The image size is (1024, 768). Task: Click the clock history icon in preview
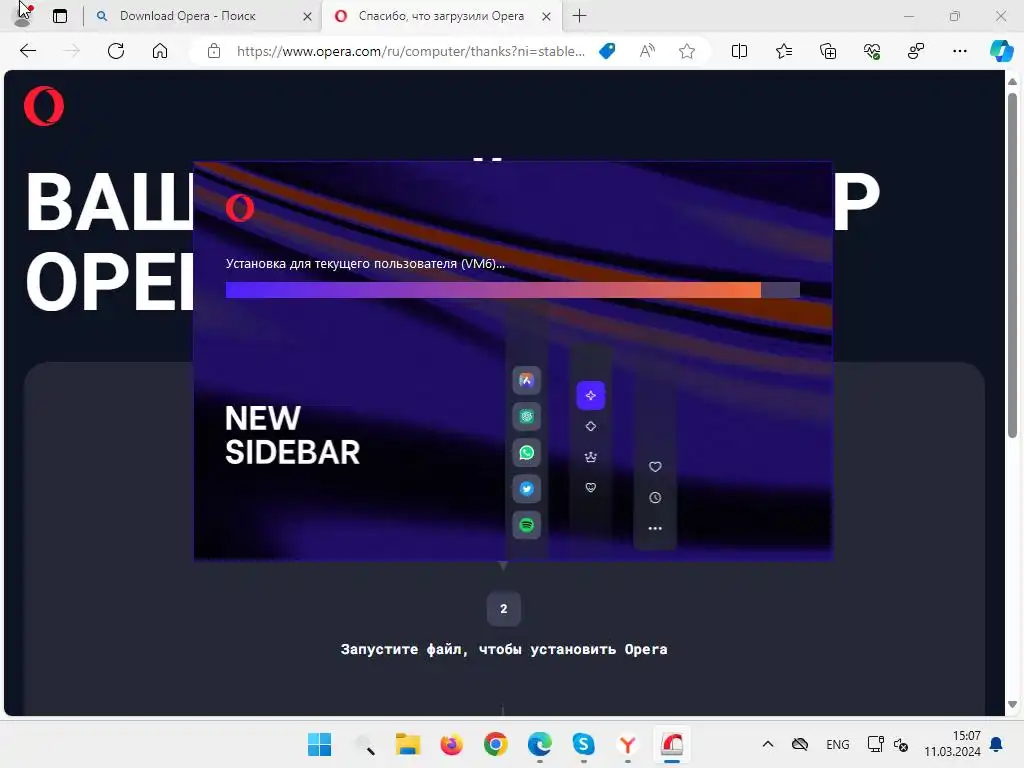pyautogui.click(x=655, y=498)
